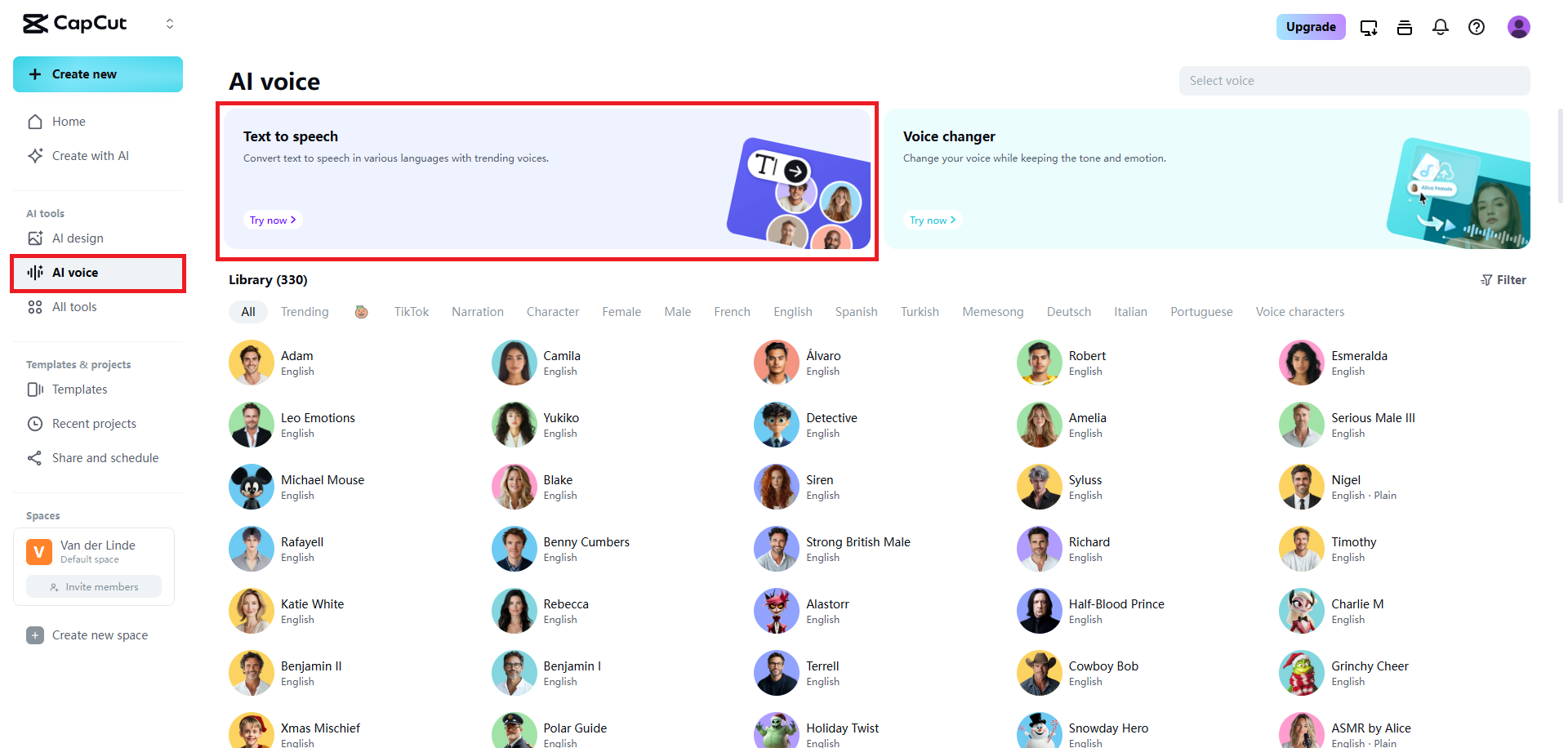1568x748 pixels.
Task: Select the Trending library tab
Action: coord(305,312)
